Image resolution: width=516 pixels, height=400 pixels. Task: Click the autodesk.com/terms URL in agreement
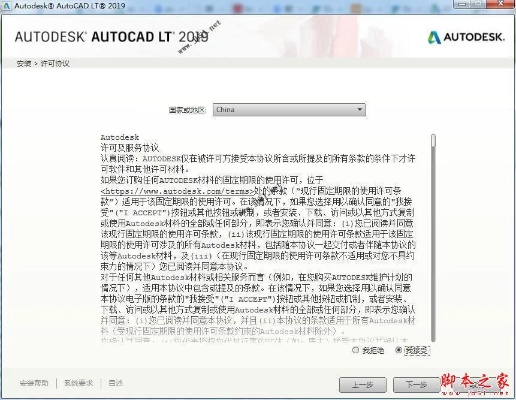pos(177,191)
